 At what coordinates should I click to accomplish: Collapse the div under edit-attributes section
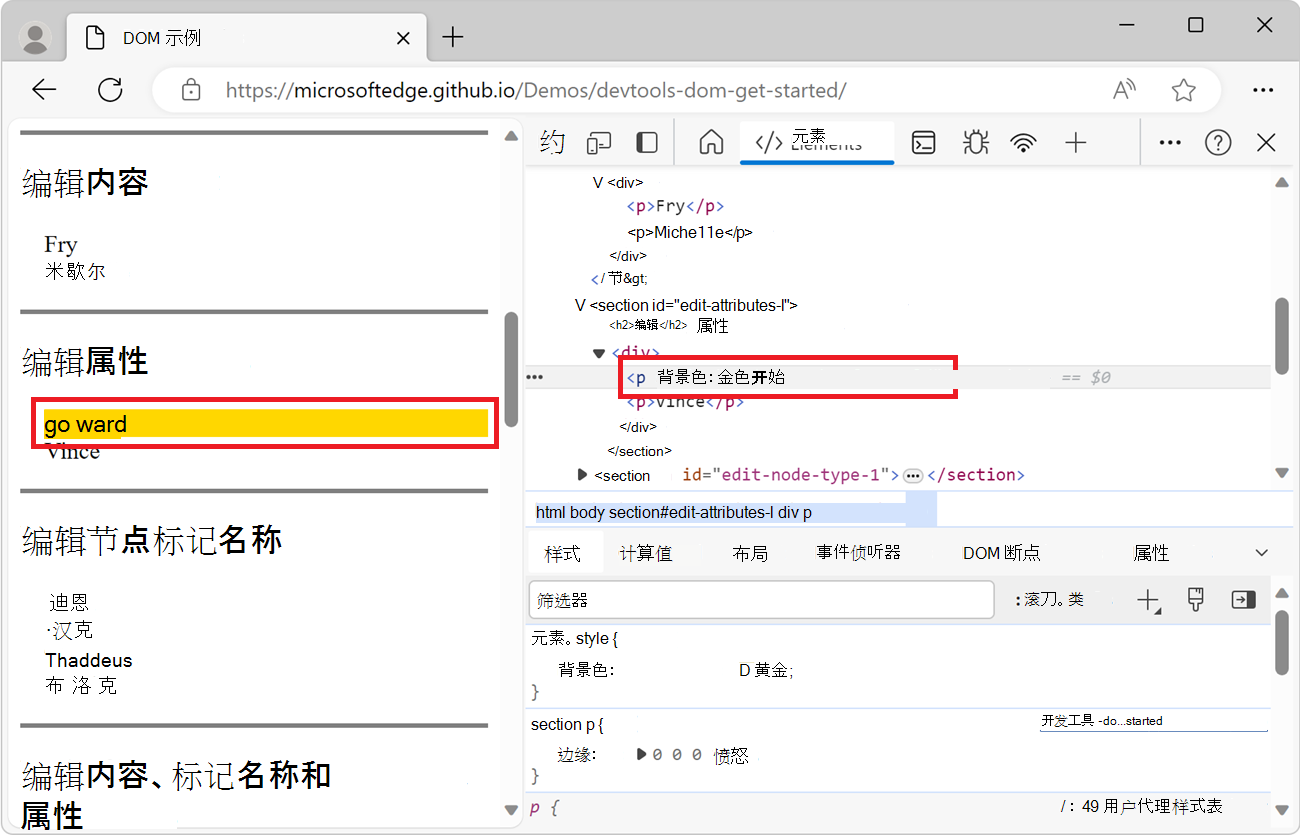(599, 352)
